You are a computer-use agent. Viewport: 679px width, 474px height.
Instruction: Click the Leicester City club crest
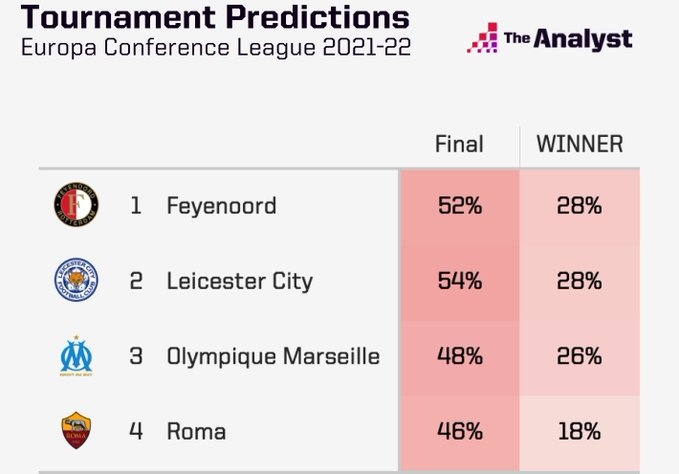[76, 281]
